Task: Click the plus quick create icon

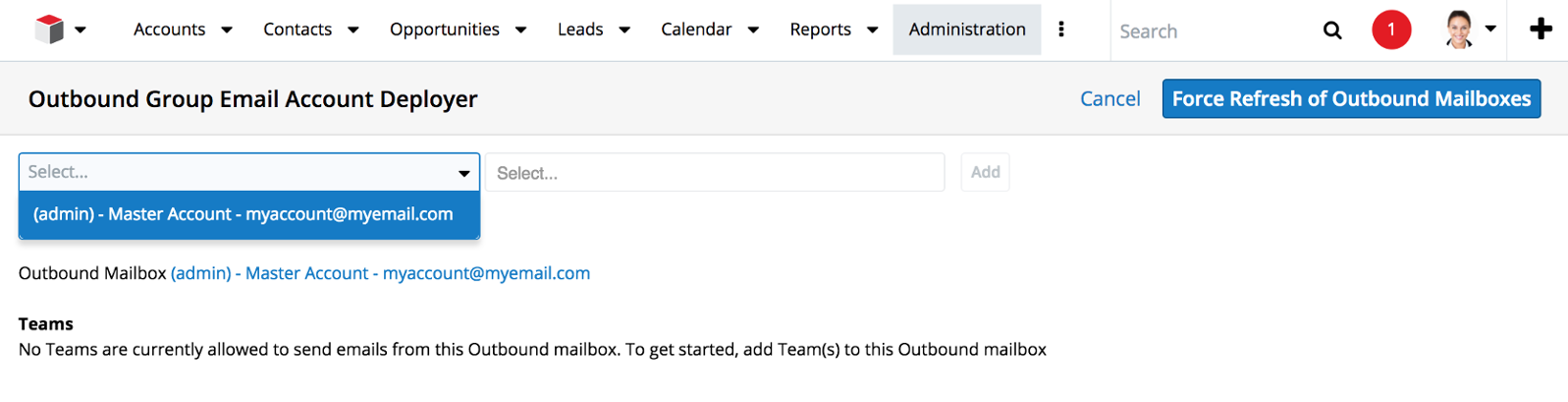Action: pos(1541,29)
